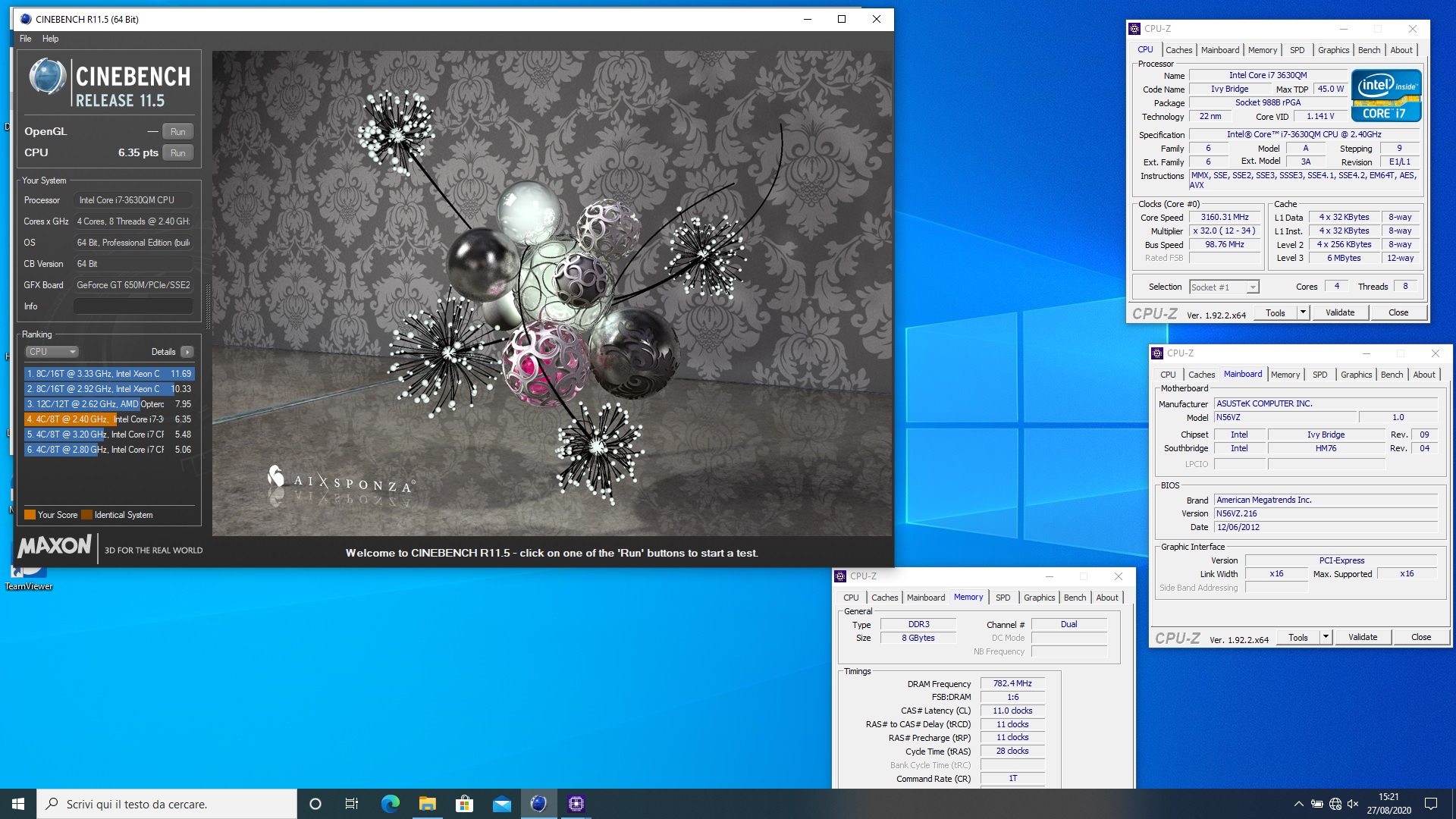Open SPD tab in Mainboard CPU-Z window
The image size is (1456, 819).
[x=1319, y=375]
